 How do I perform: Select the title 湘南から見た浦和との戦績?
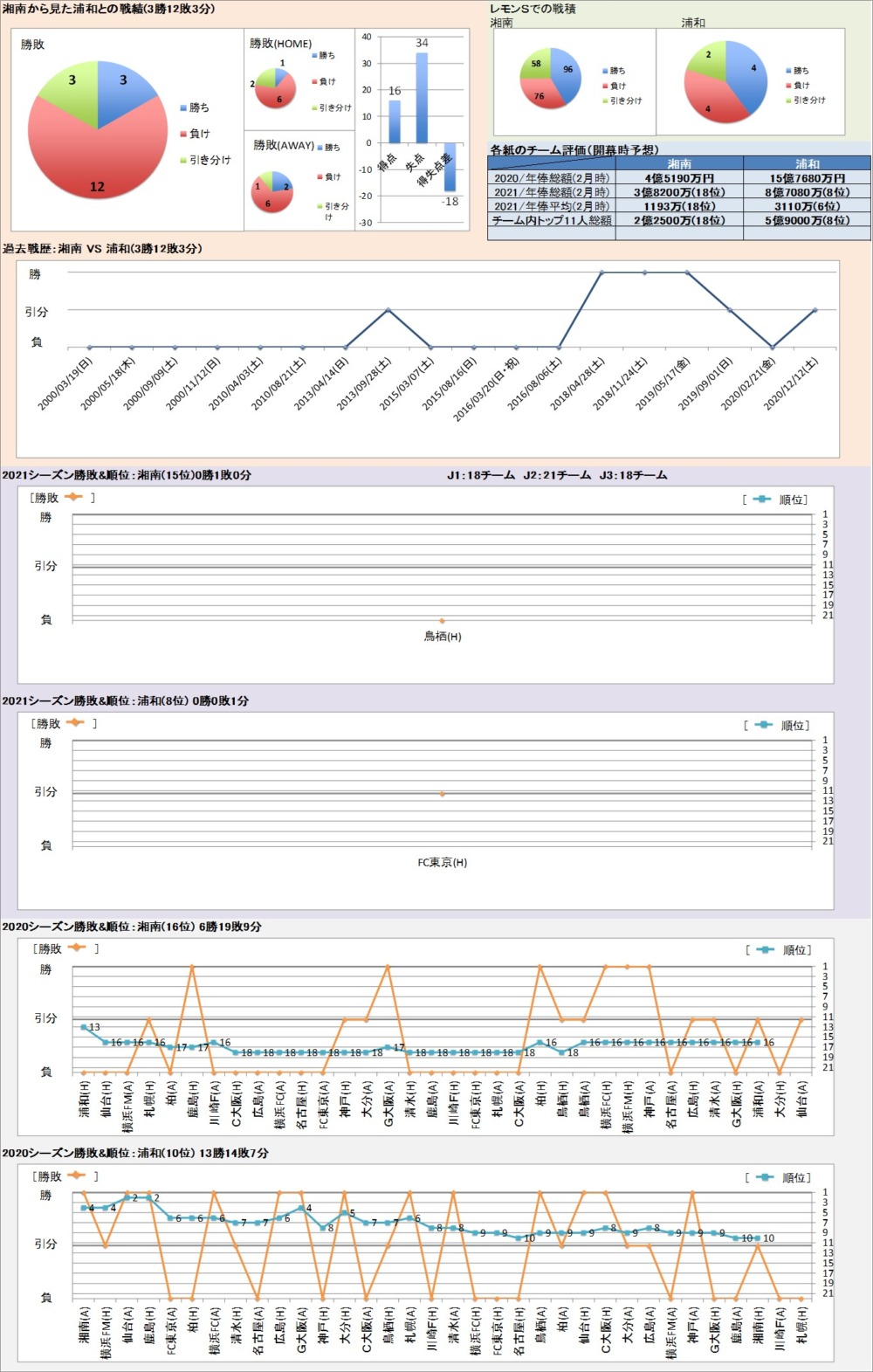108,9
